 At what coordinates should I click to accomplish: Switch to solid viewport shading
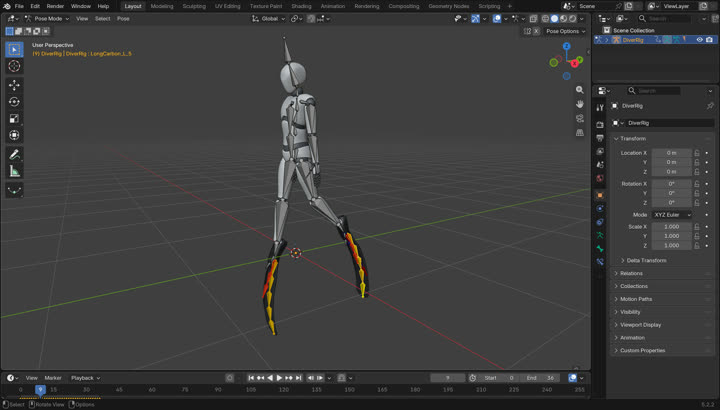pyautogui.click(x=554, y=19)
